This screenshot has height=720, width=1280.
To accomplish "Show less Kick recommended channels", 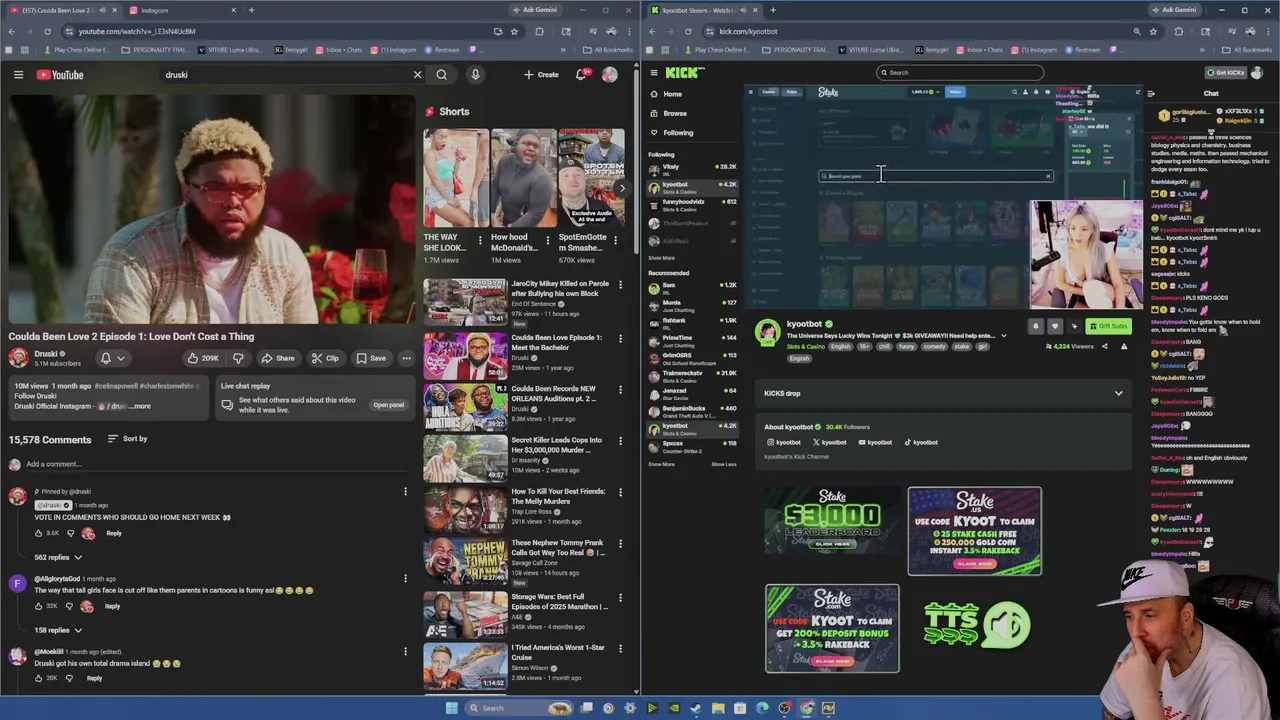I will click(x=723, y=464).
